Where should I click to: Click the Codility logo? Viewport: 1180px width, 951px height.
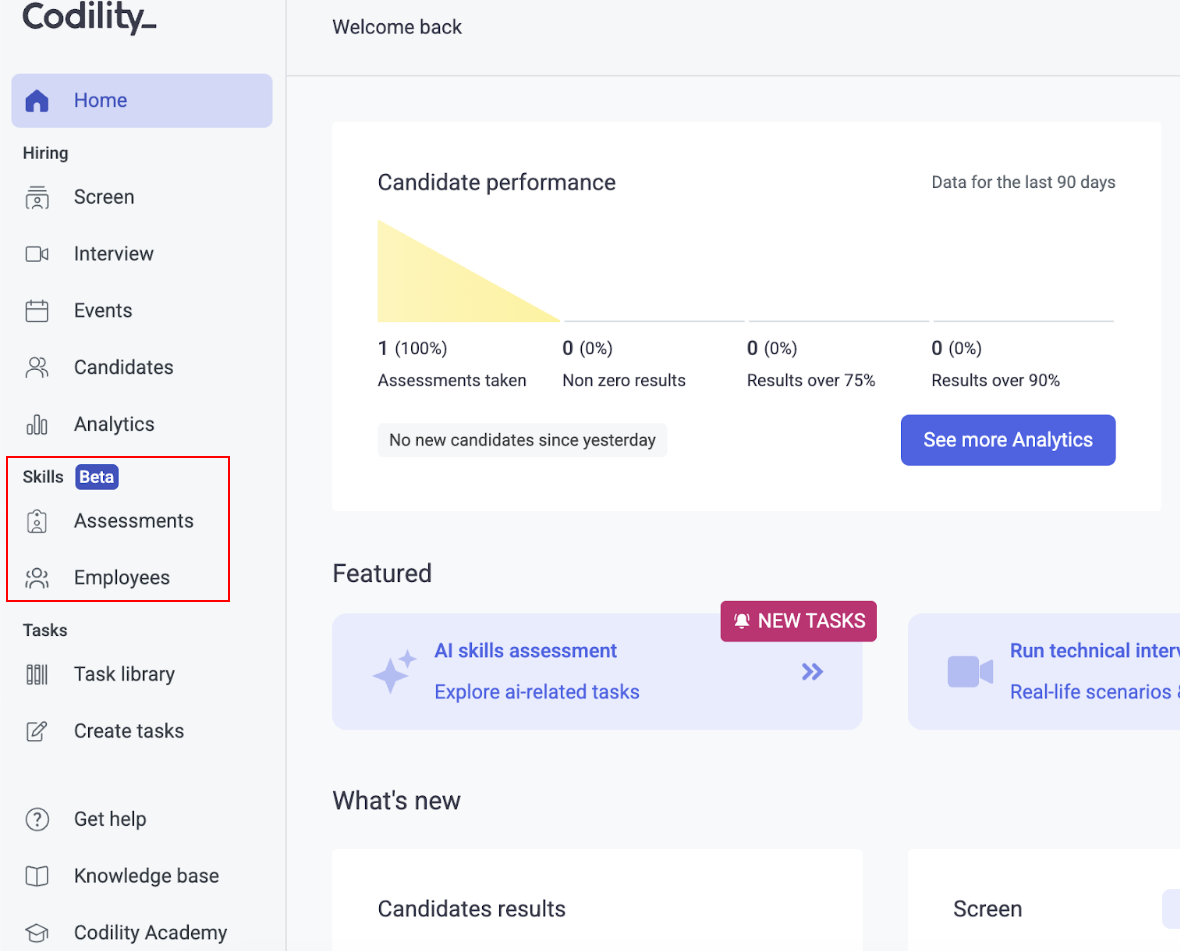(x=90, y=17)
